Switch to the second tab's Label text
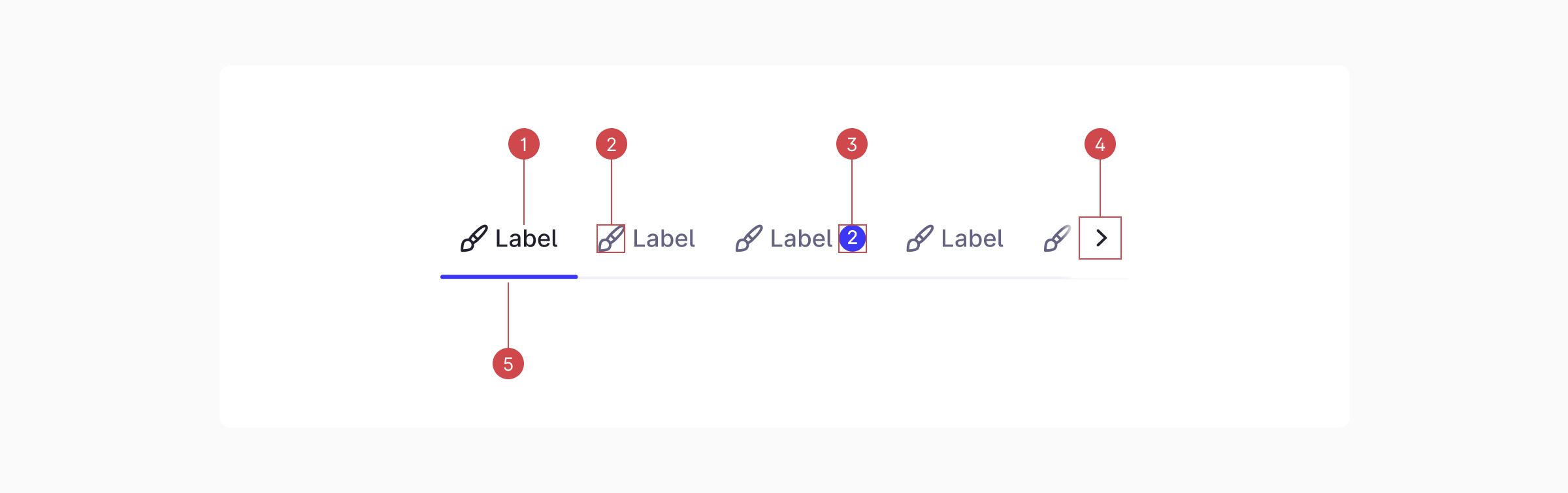The width and height of the screenshot is (1568, 493). [x=664, y=239]
